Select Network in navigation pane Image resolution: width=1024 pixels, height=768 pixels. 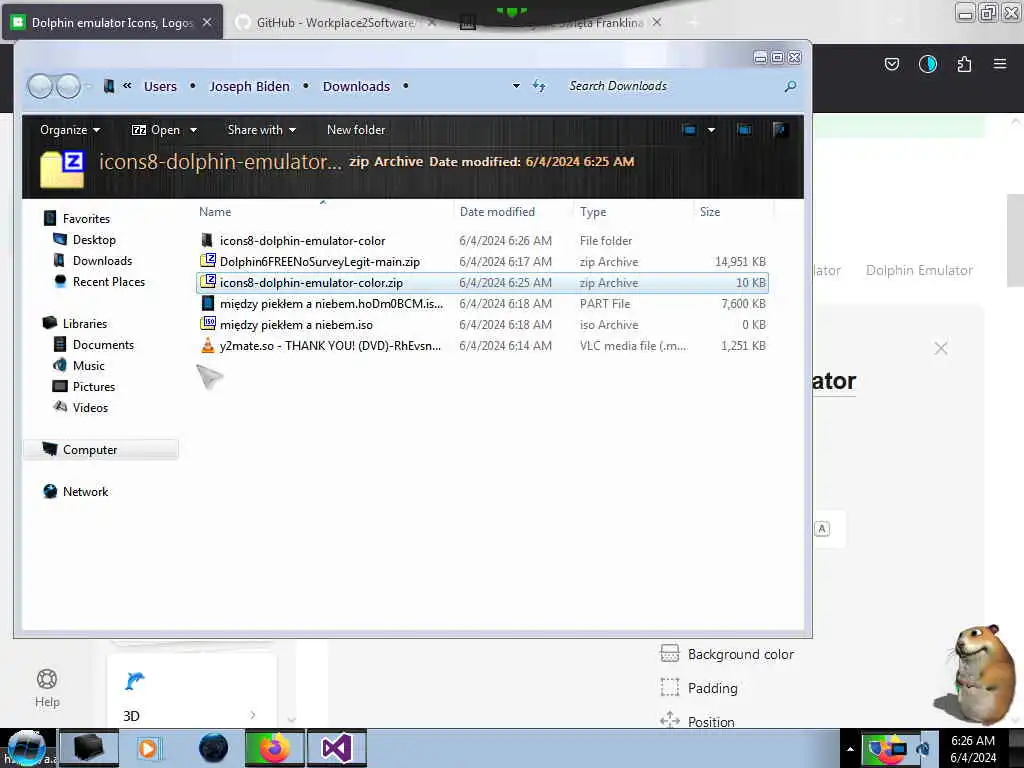tap(86, 491)
